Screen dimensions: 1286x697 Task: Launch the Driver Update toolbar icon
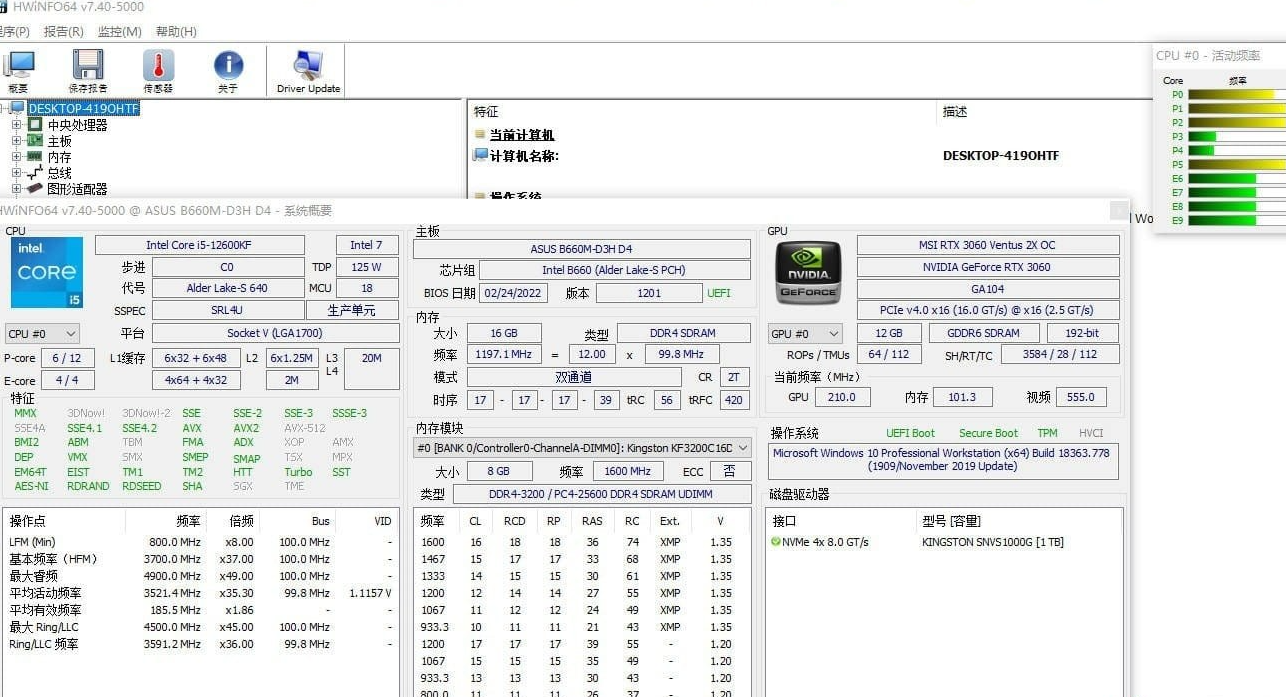pyautogui.click(x=308, y=68)
